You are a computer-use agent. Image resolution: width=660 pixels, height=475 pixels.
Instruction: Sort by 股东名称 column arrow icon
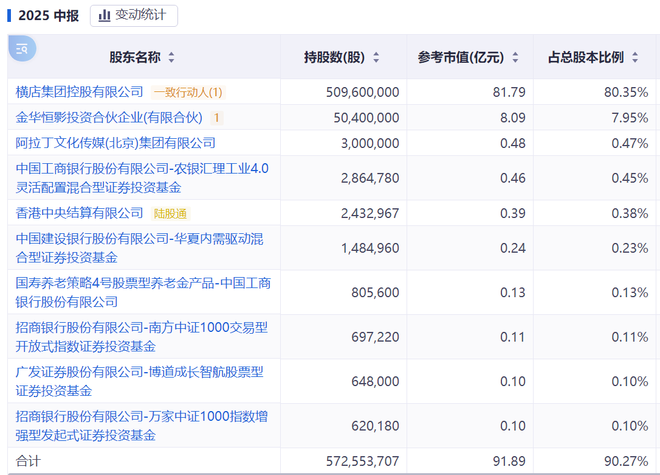(171, 58)
